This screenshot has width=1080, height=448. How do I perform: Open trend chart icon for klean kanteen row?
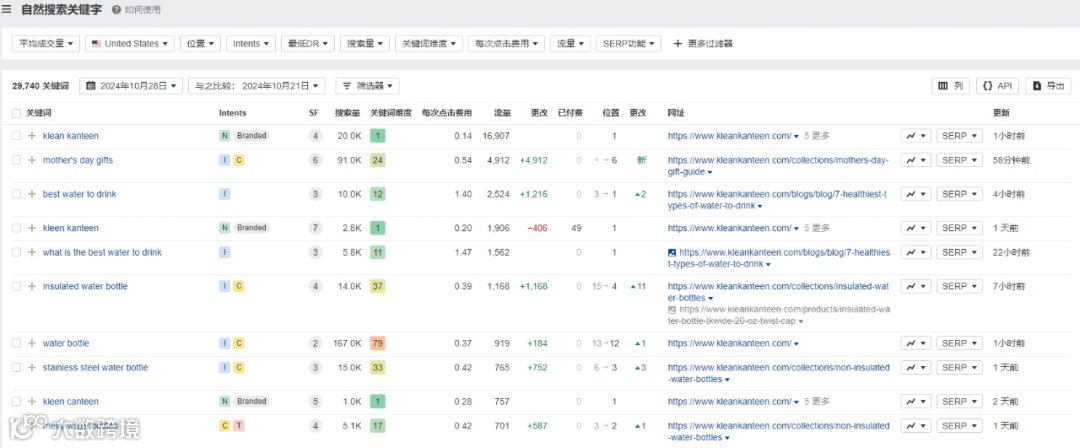[x=916, y=136]
